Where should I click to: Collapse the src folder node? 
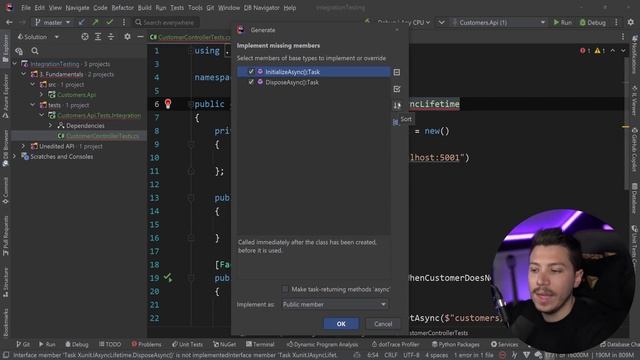tap(33, 84)
